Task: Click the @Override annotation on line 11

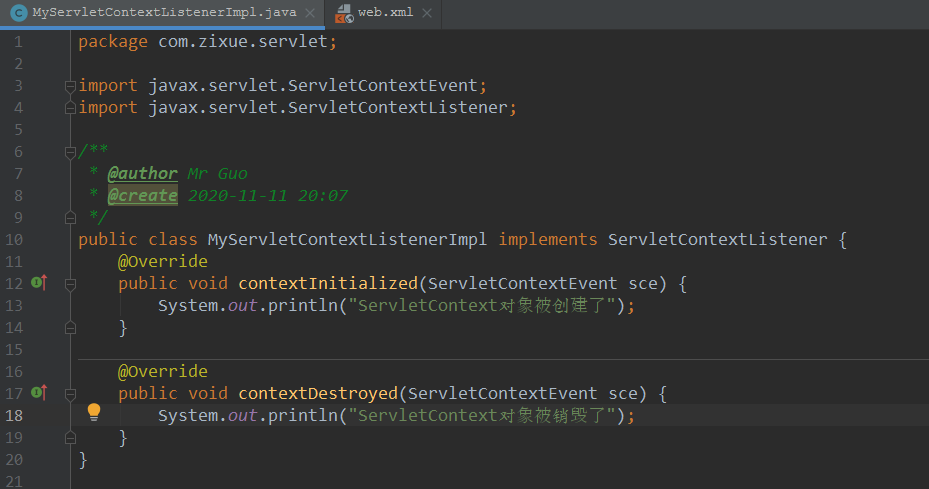Action: coord(163,261)
